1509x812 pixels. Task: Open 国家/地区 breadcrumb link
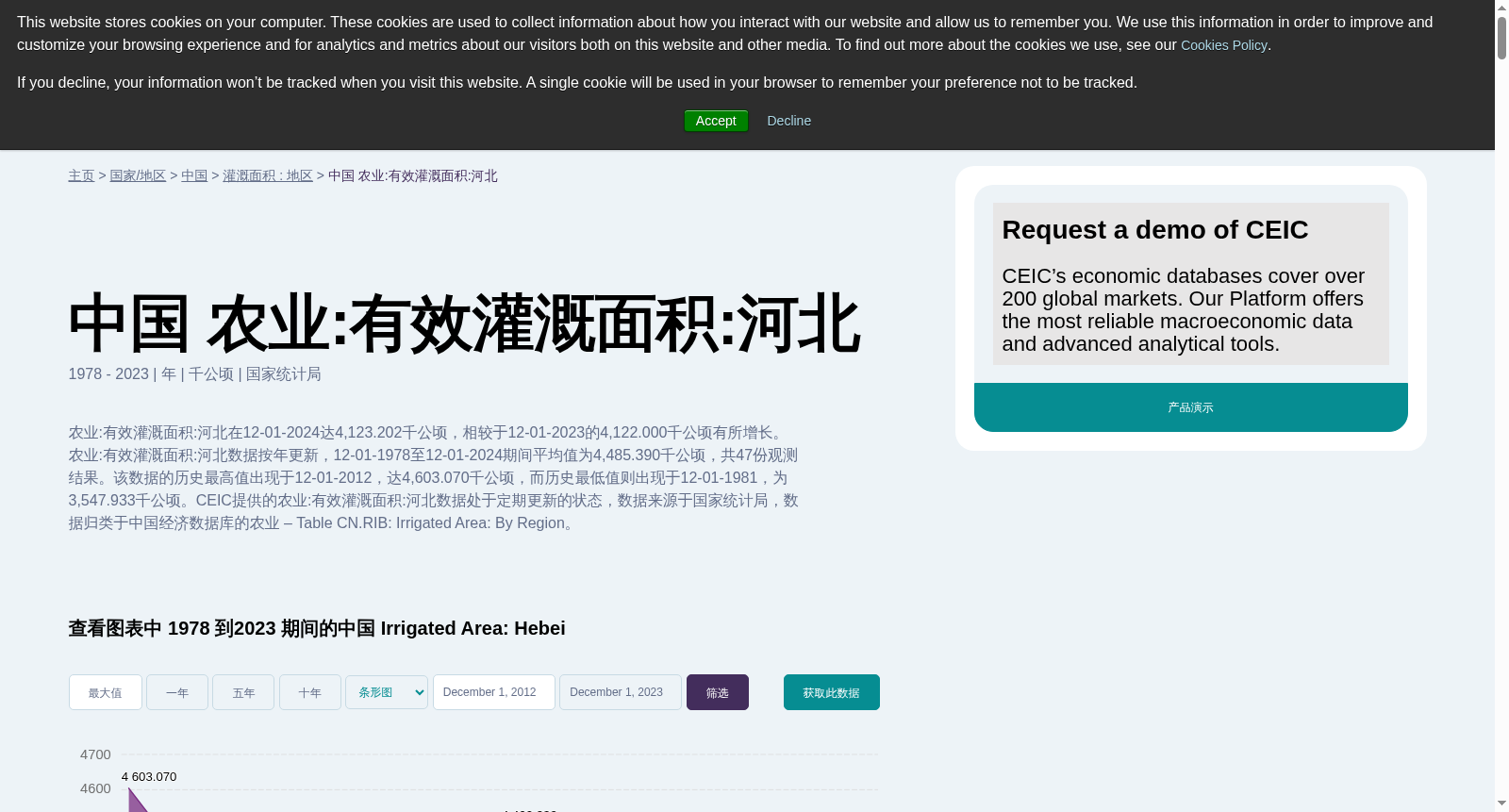(138, 176)
